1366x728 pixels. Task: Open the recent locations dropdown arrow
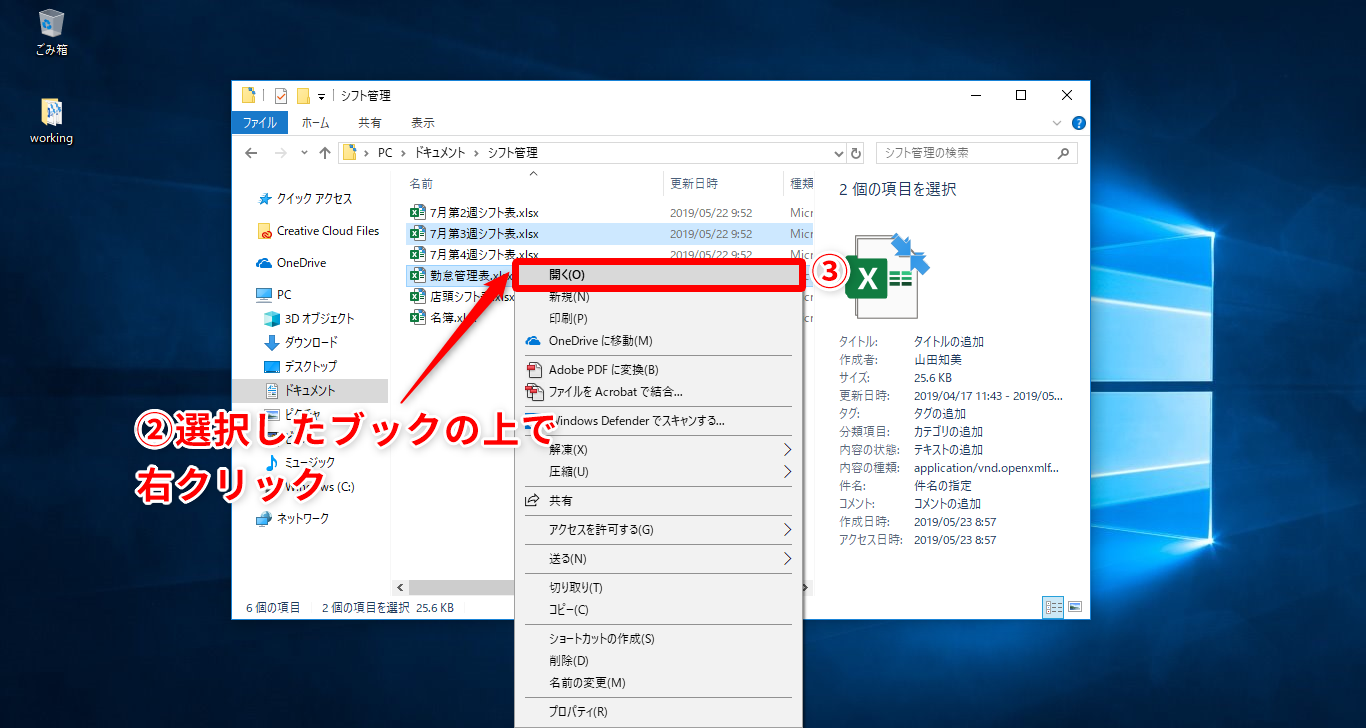304,154
